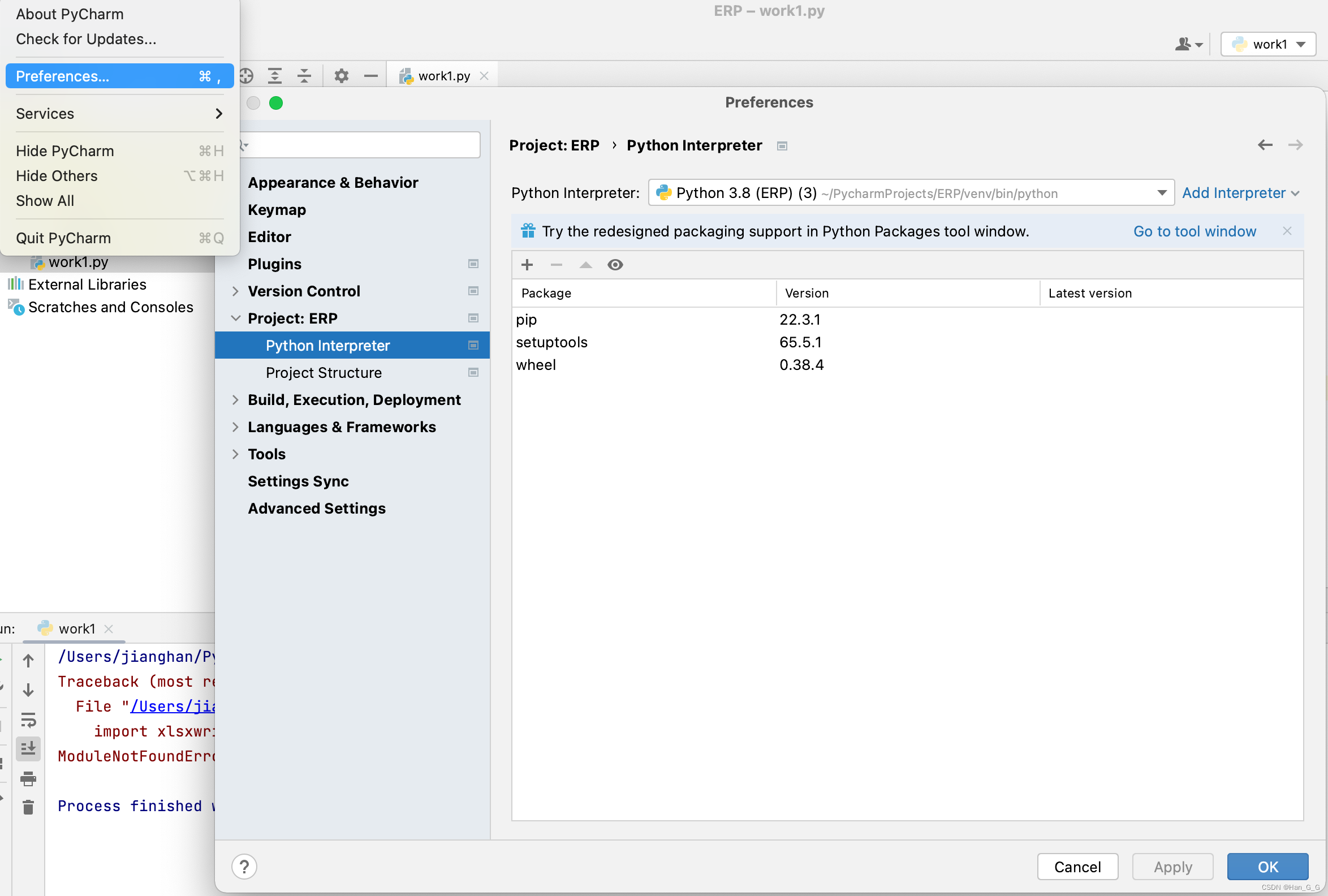The height and width of the screenshot is (896, 1328).
Task: Toggle soft-wrap in Run console
Action: click(28, 719)
